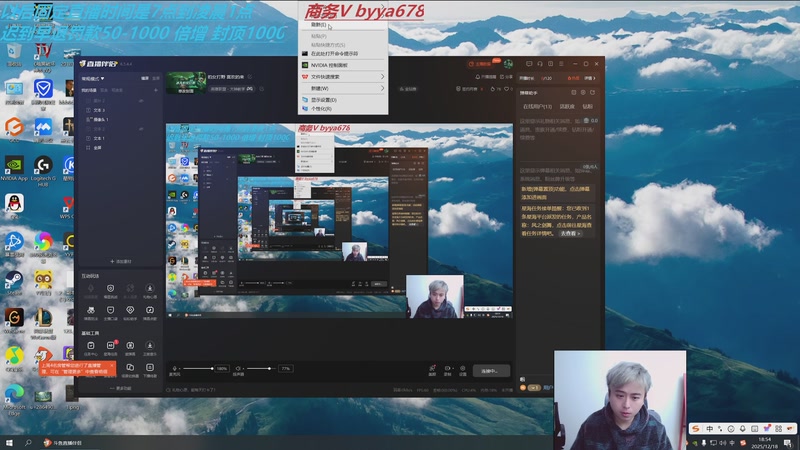Click the overlapping-windows icon in the bottom tools row
800x450 pixels.
(130, 367)
